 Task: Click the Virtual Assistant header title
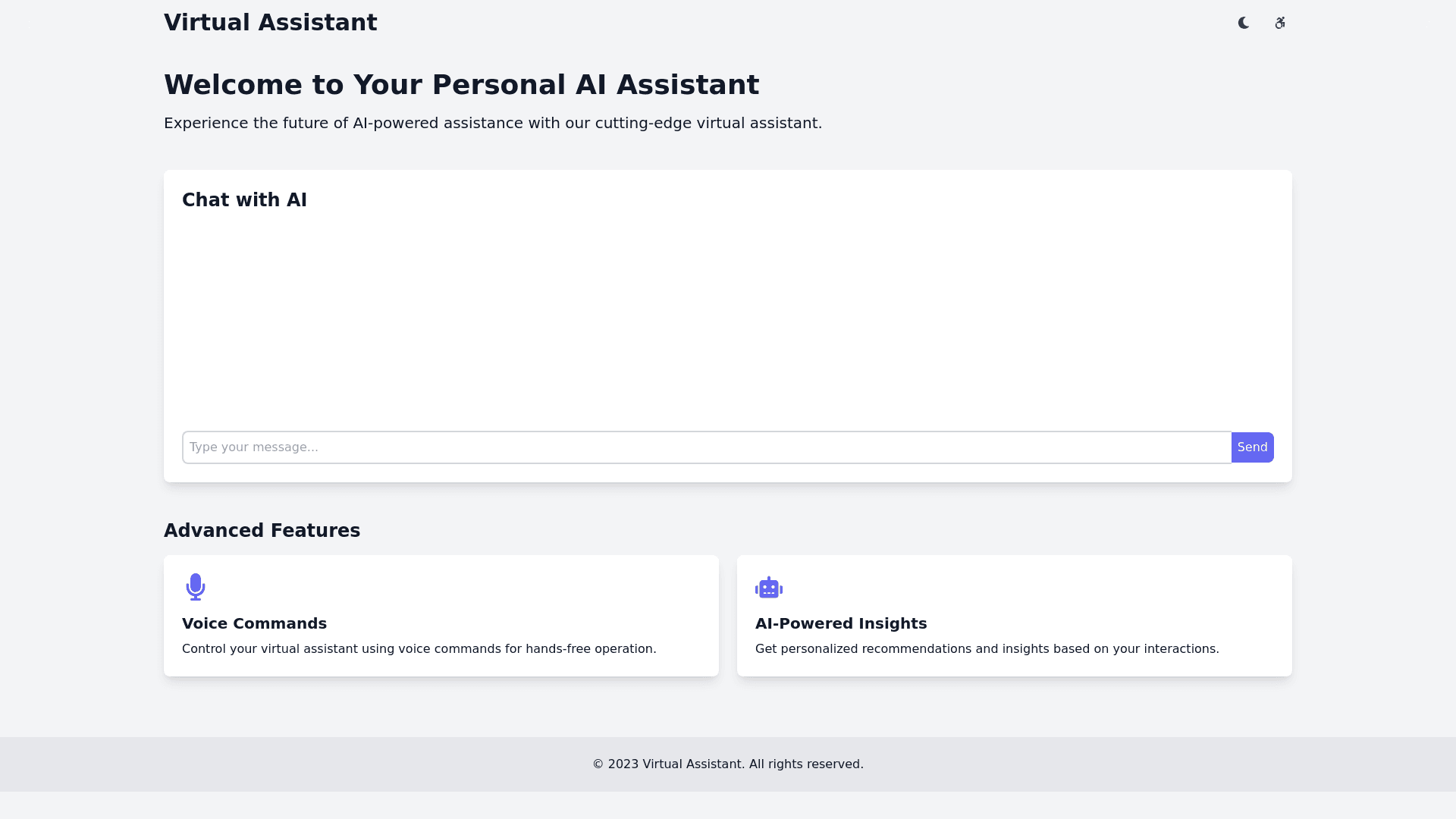click(x=270, y=23)
